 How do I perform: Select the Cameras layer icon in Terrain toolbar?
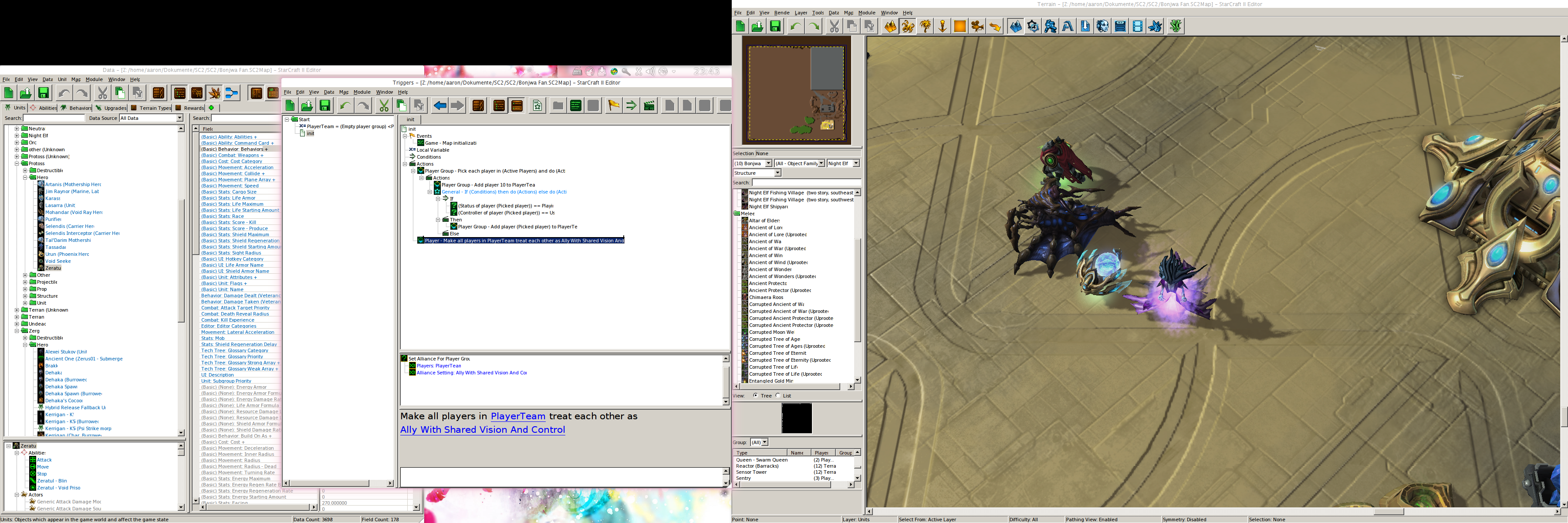tap(977, 26)
